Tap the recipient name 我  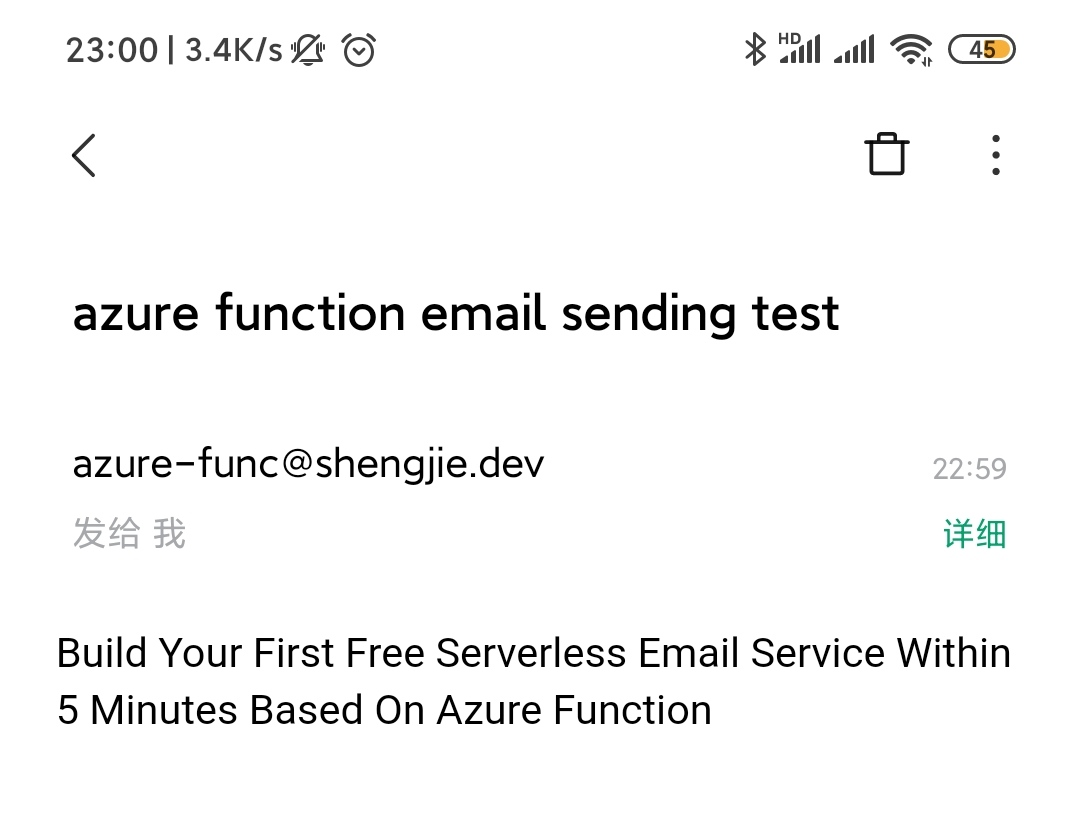[169, 534]
